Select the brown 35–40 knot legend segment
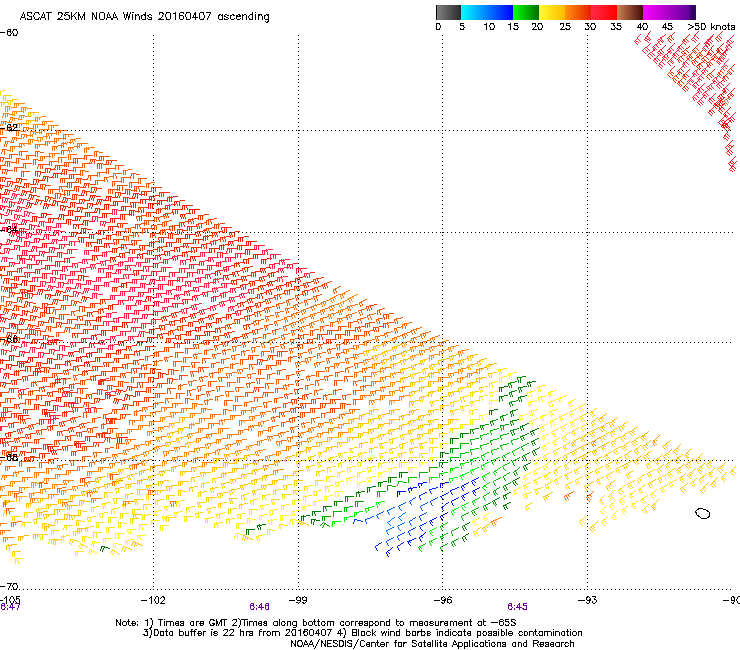This screenshot has width=740, height=650. pyautogui.click(x=630, y=12)
